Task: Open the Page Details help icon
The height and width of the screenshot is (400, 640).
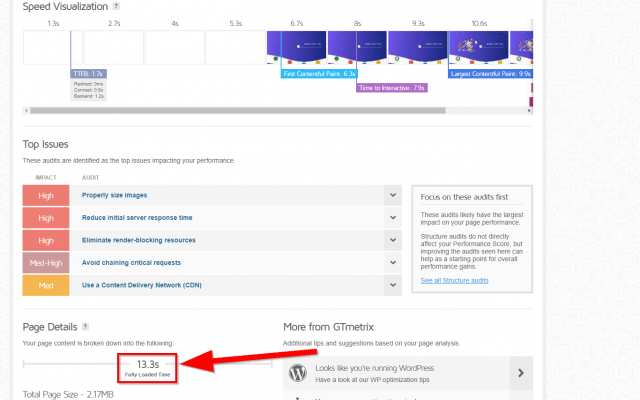Action: pos(85,327)
